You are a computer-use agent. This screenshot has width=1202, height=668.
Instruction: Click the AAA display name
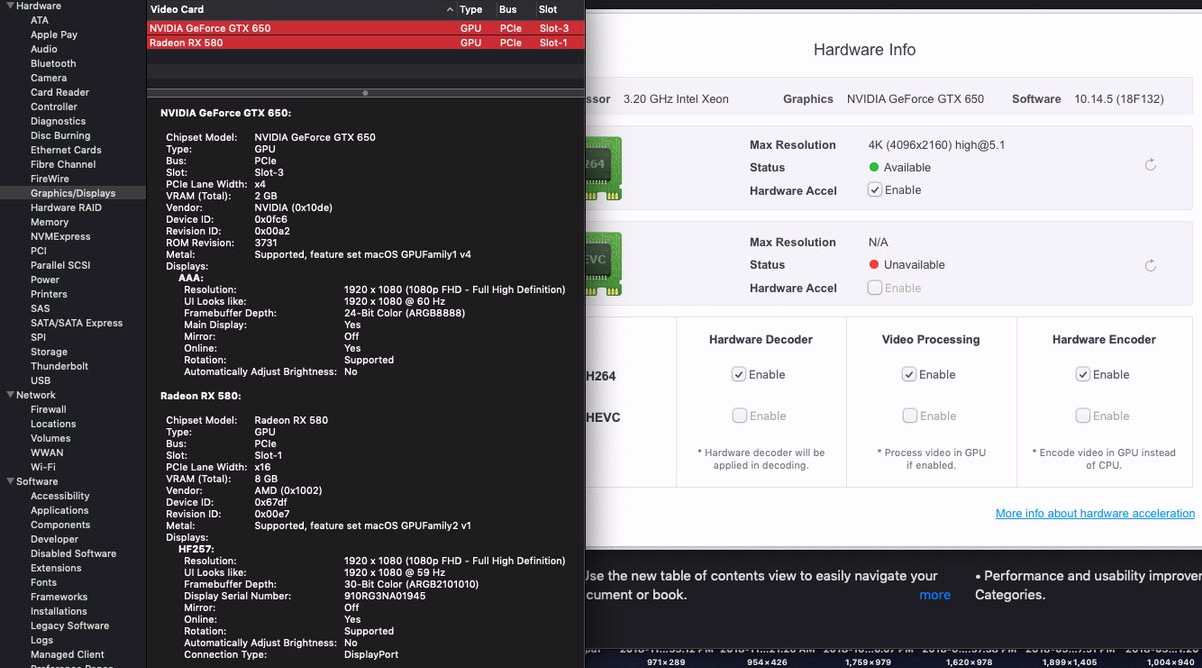[191, 278]
